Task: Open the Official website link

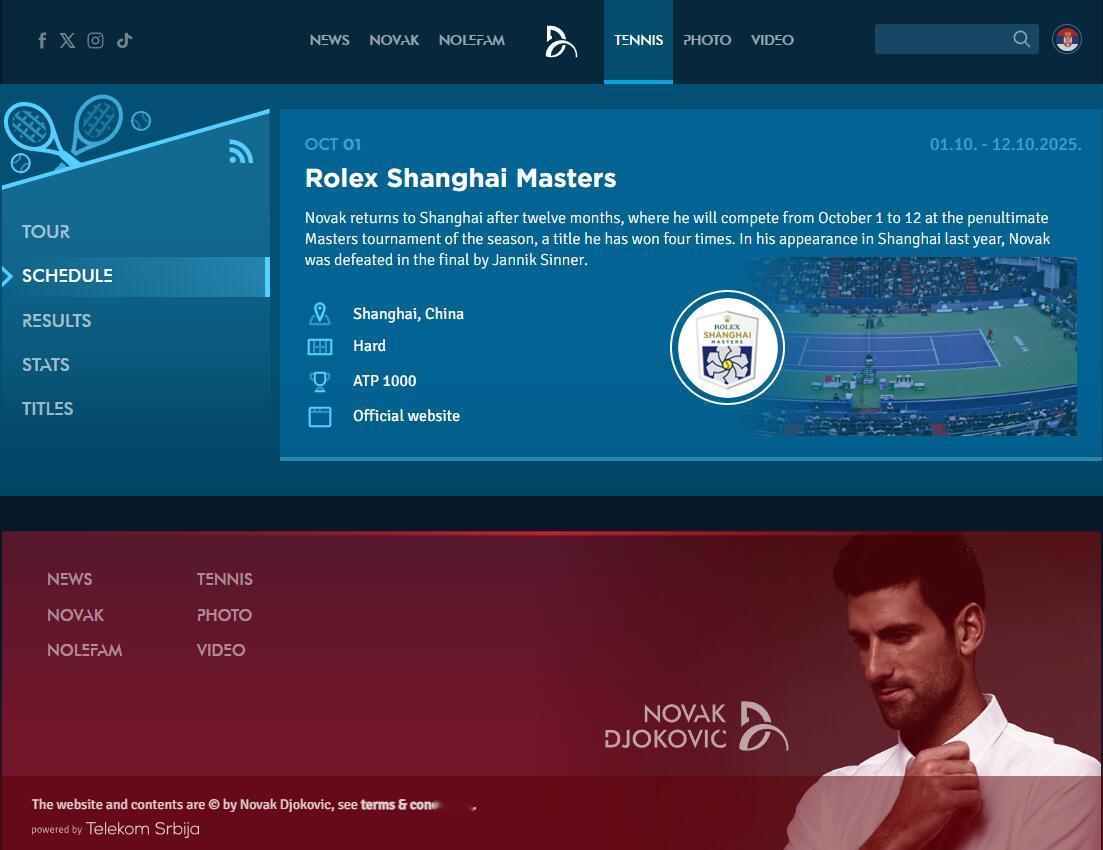Action: pyautogui.click(x=407, y=416)
